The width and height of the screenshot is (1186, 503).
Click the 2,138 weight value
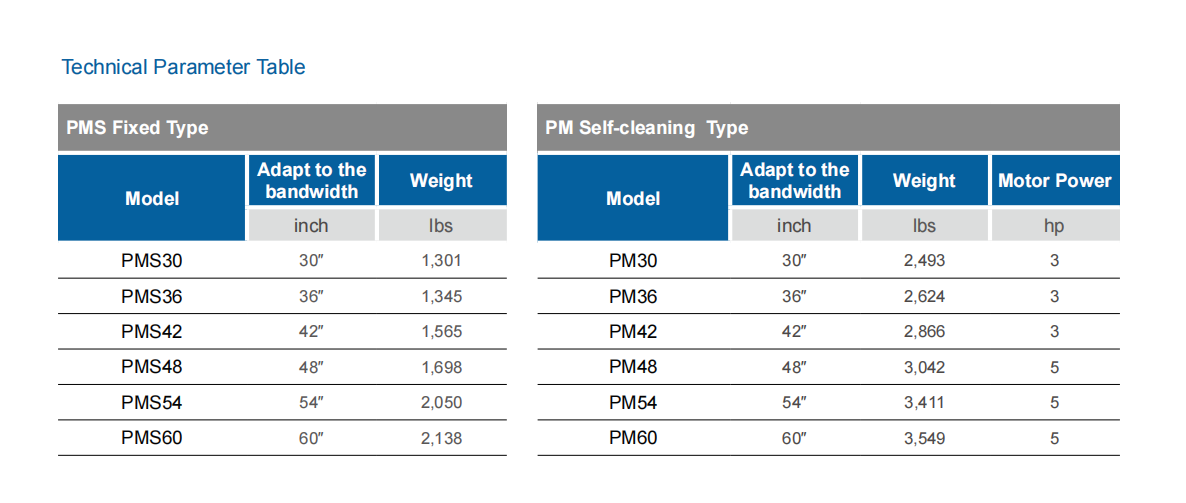(x=442, y=438)
